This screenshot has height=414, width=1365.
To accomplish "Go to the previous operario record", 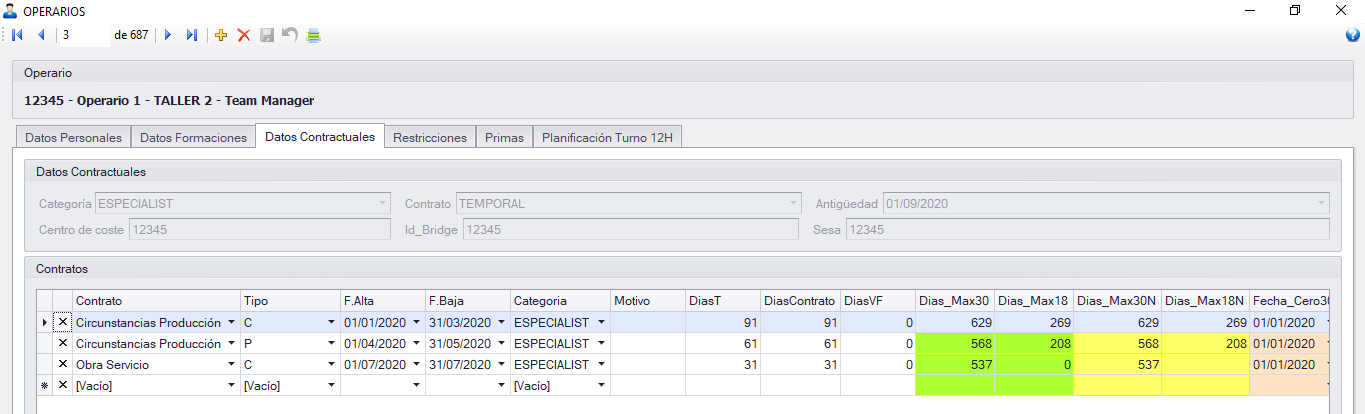I will tap(41, 35).
